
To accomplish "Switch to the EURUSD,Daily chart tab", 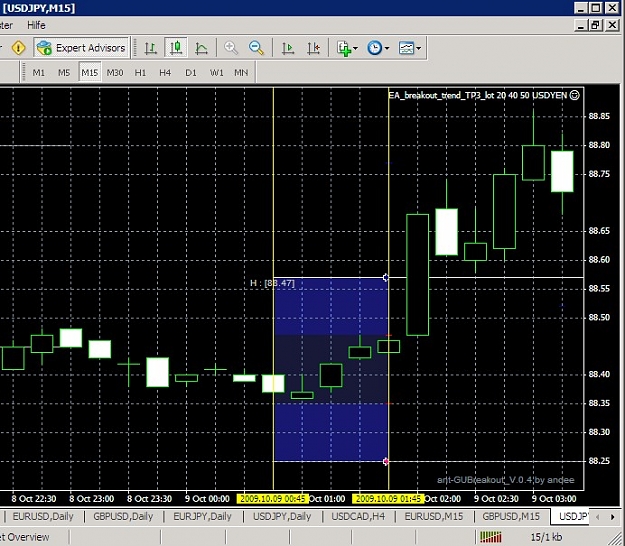I will [43, 517].
